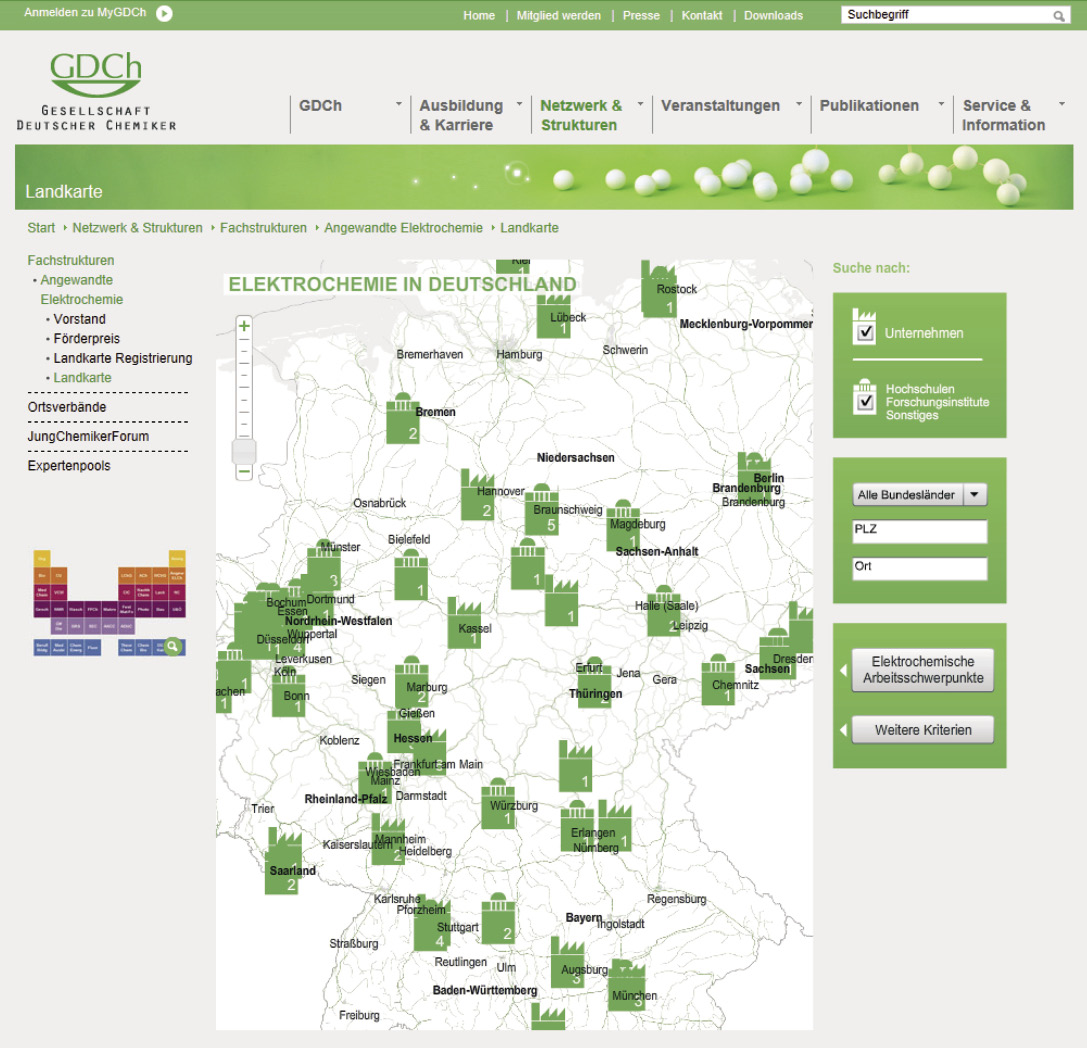Expand the Veranstaltungen menu arrow
Screen dimensions: 1087x1048
pyautogui.click(x=799, y=104)
